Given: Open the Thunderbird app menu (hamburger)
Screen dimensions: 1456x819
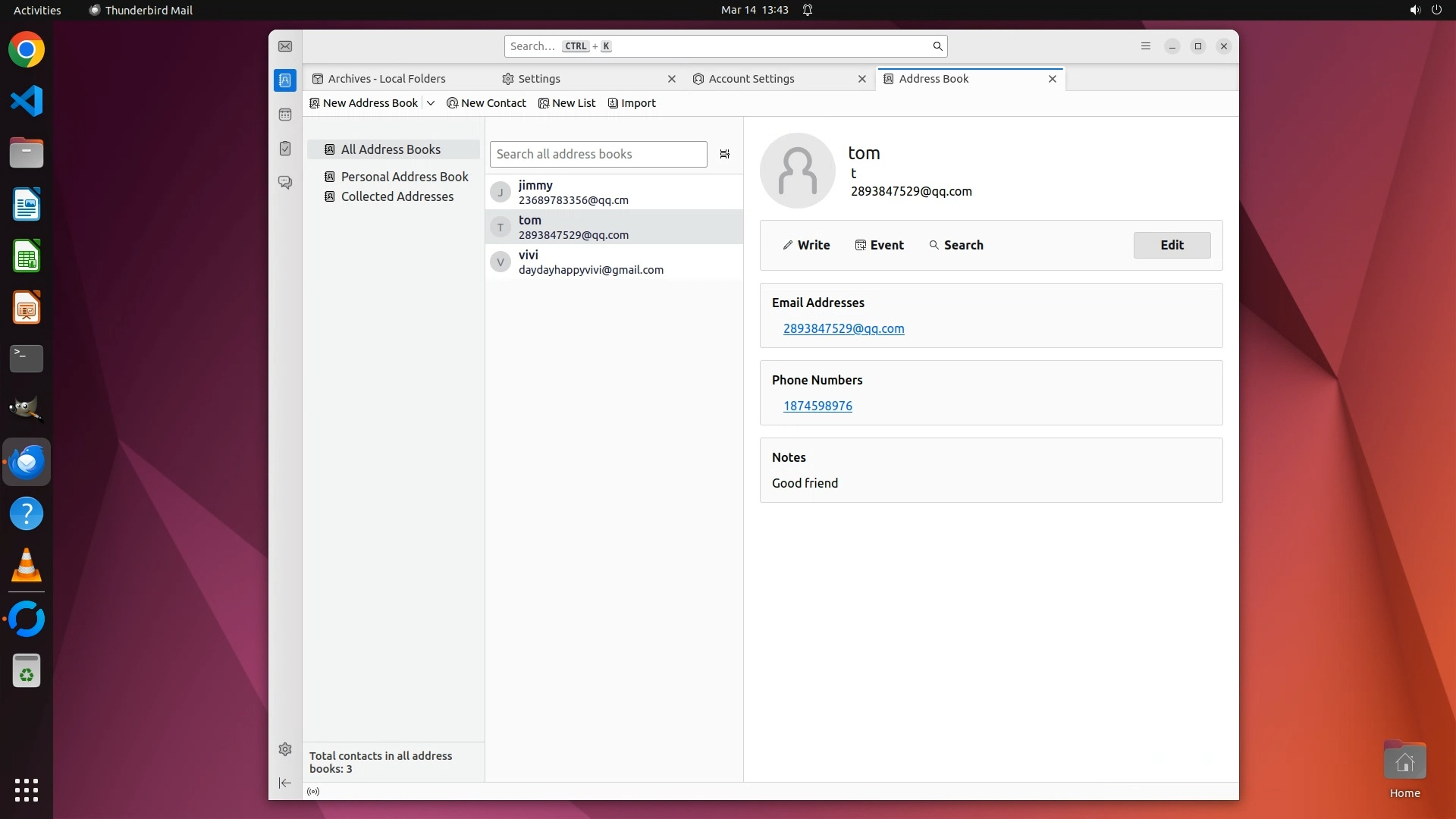Looking at the screenshot, I should [1146, 46].
